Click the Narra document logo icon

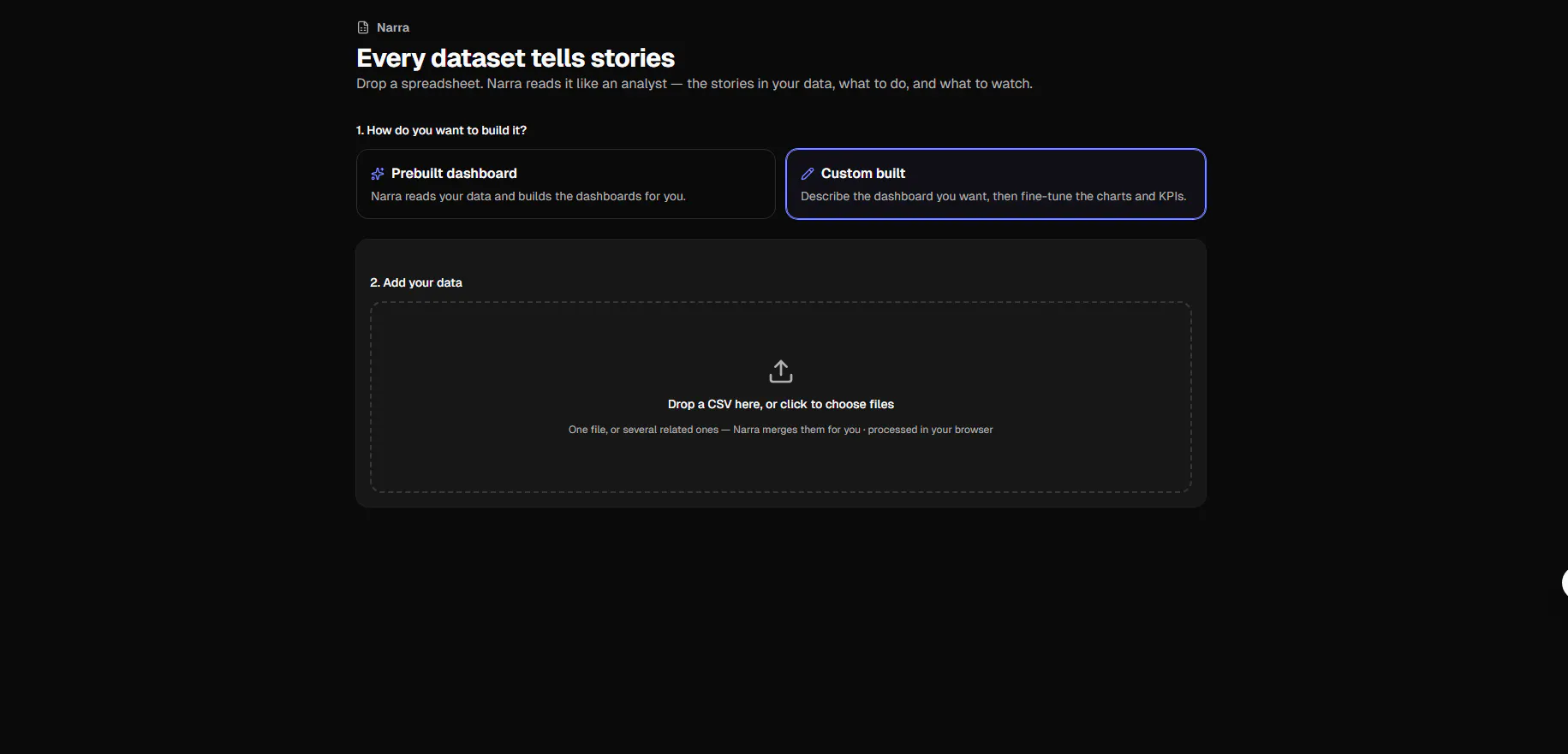click(x=363, y=27)
